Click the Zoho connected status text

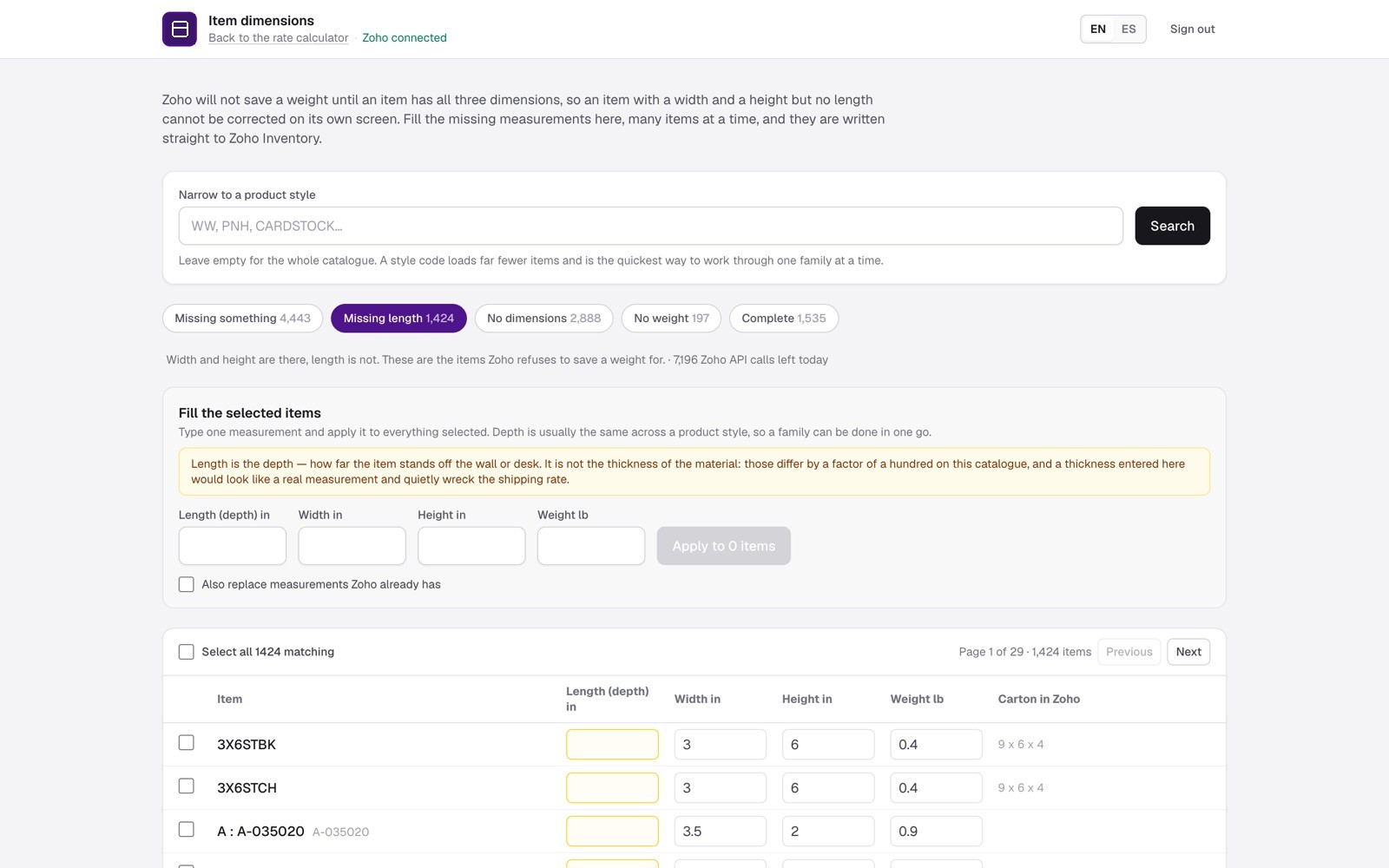[405, 37]
